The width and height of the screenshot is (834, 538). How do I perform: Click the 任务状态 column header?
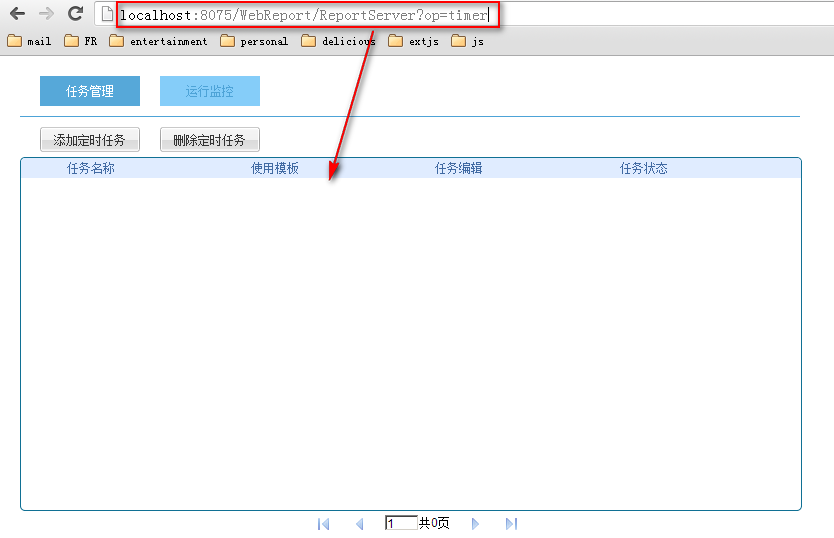(x=643, y=169)
